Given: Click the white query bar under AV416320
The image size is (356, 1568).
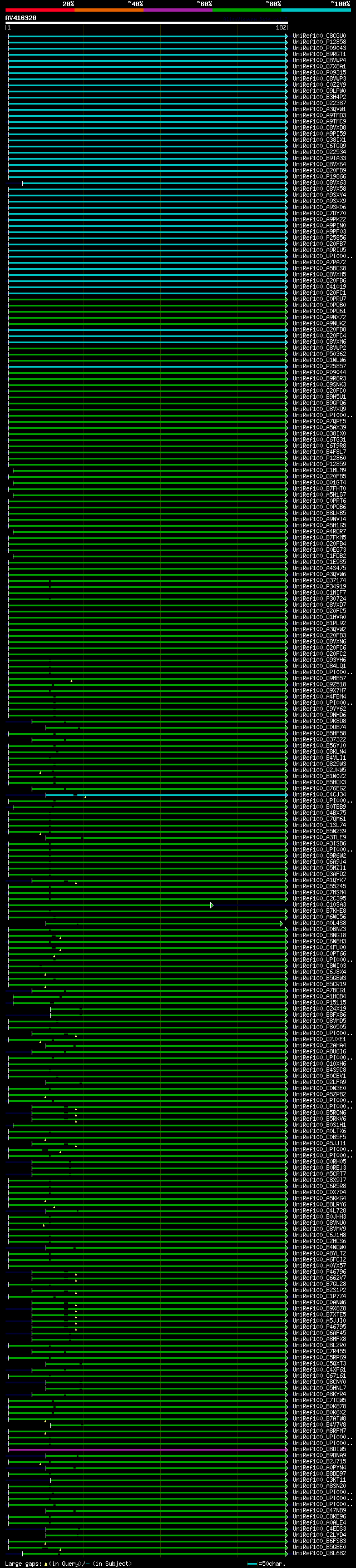Looking at the screenshot, I should click(x=147, y=23).
